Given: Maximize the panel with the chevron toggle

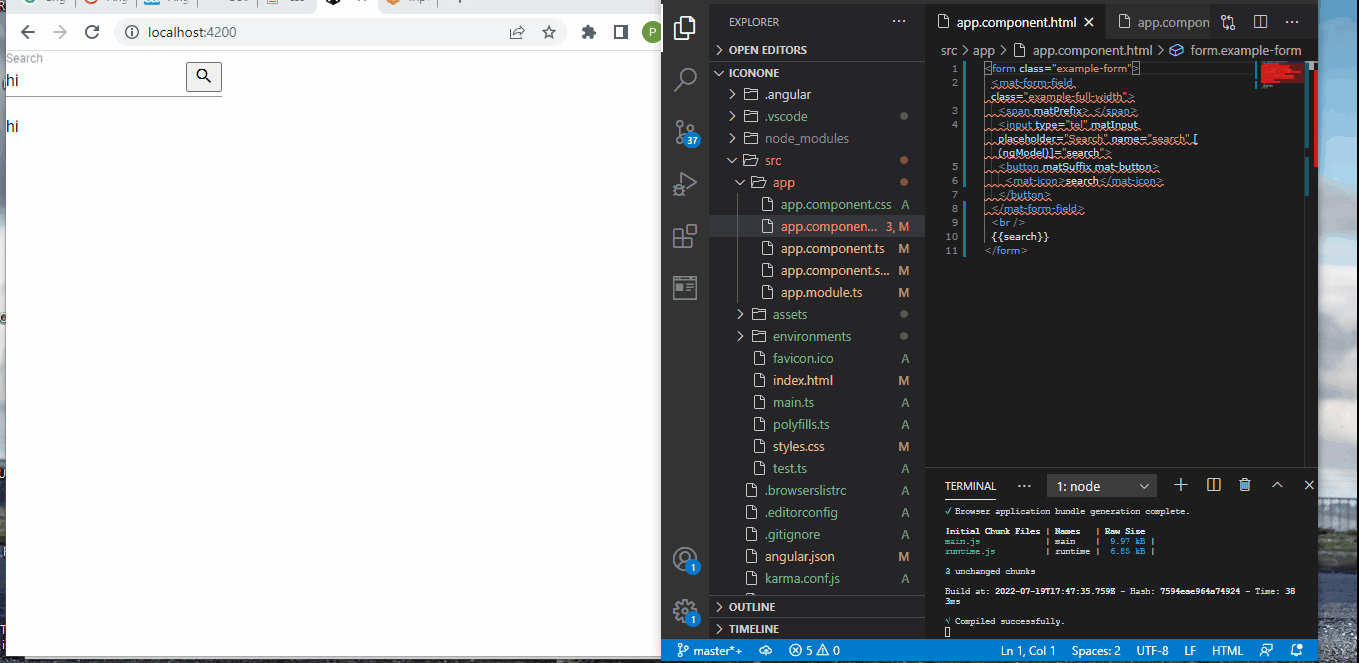Looking at the screenshot, I should point(1277,484).
